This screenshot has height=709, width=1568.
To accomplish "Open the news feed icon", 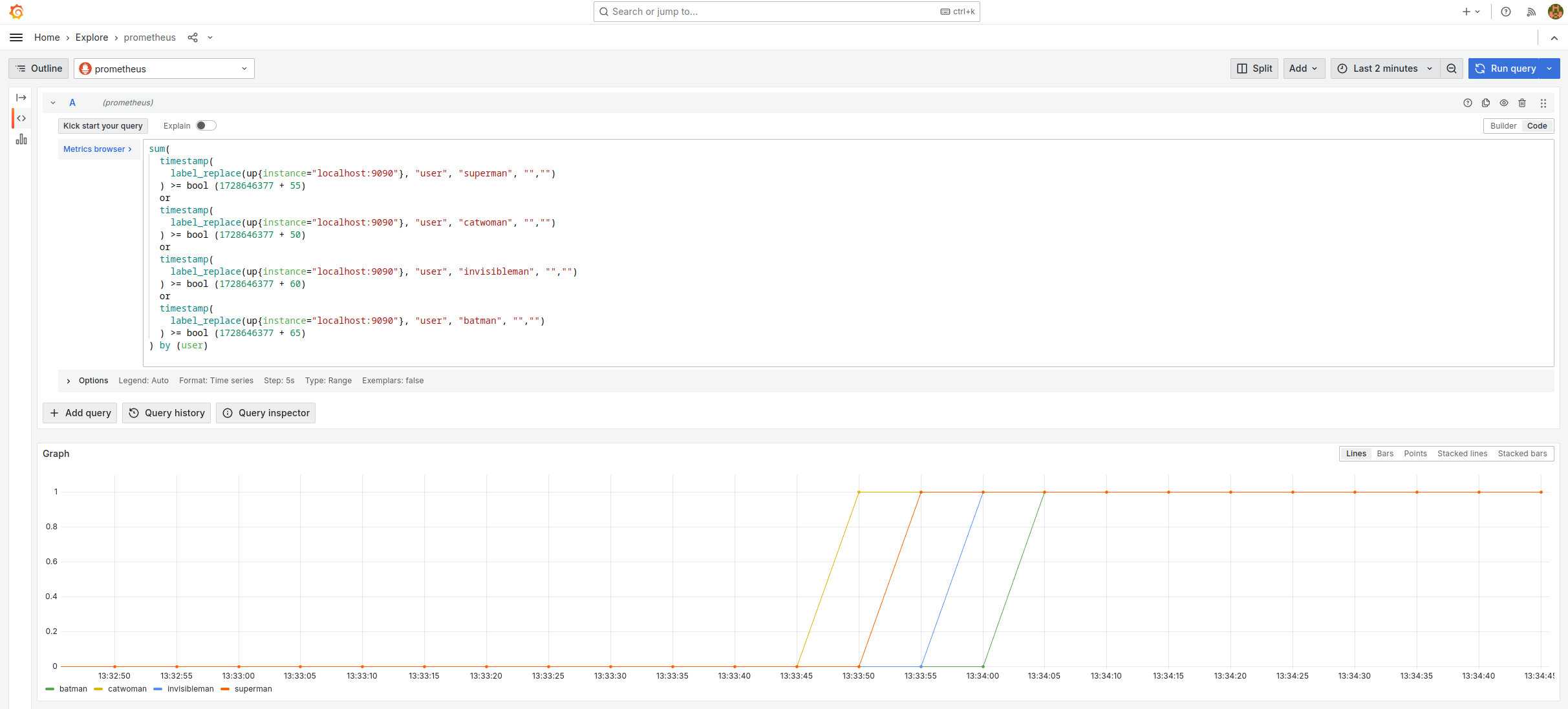I will (1530, 12).
